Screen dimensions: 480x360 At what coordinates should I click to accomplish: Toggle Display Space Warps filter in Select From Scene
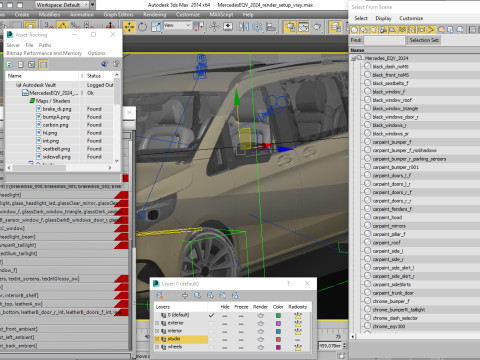[x=403, y=30]
